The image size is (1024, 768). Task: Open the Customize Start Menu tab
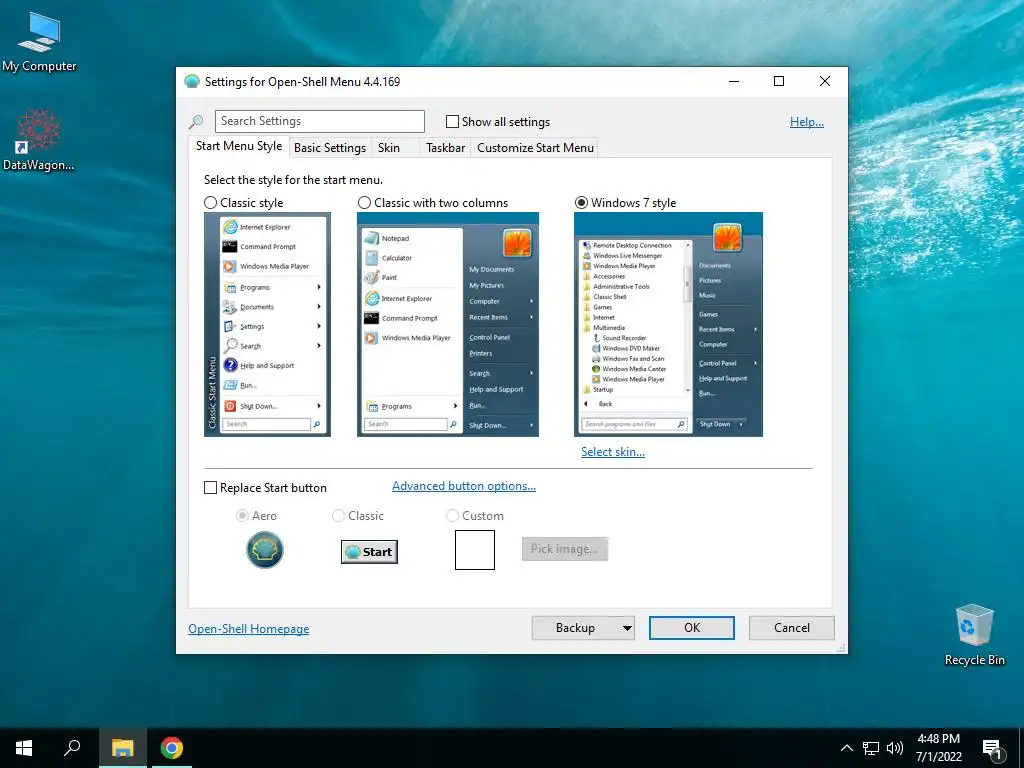point(536,148)
